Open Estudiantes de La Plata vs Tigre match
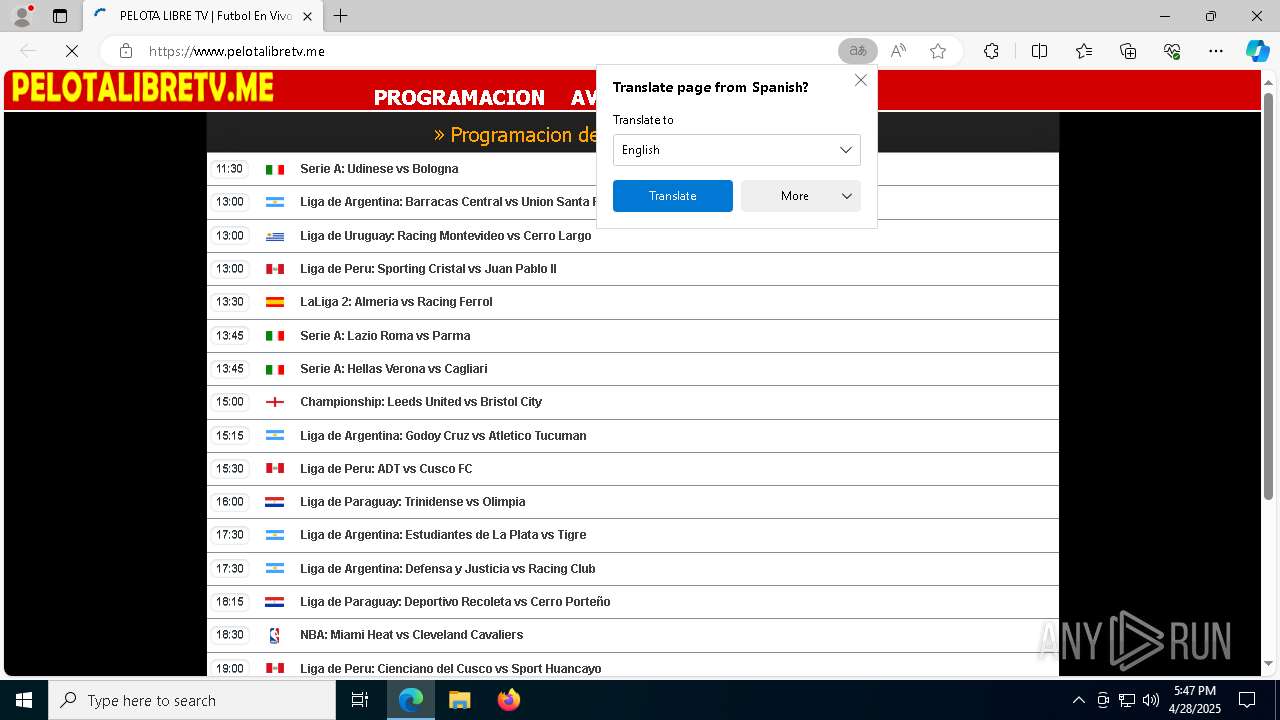 [443, 535]
